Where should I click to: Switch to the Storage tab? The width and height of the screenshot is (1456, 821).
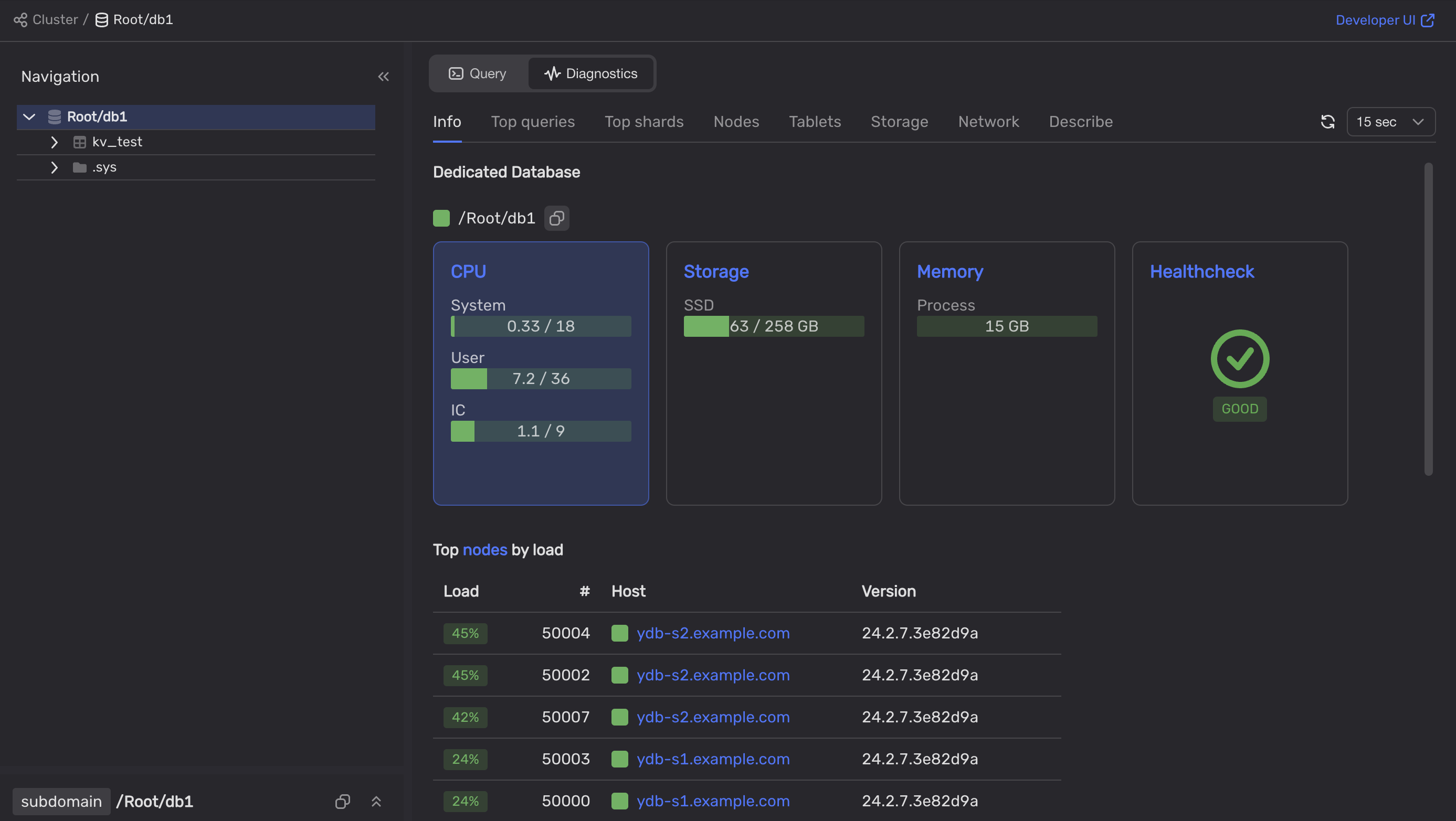899,122
